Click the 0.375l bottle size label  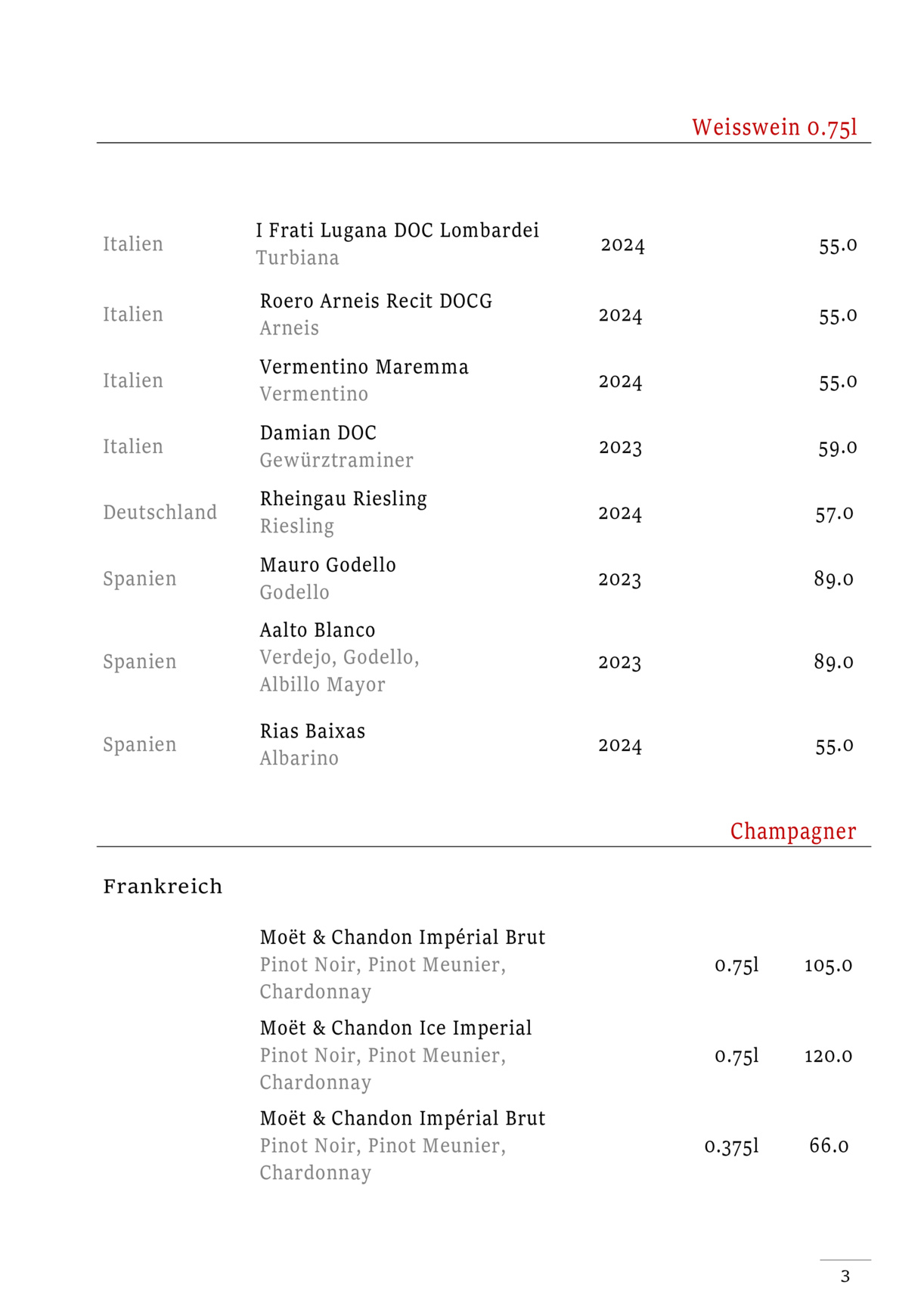(x=731, y=1146)
